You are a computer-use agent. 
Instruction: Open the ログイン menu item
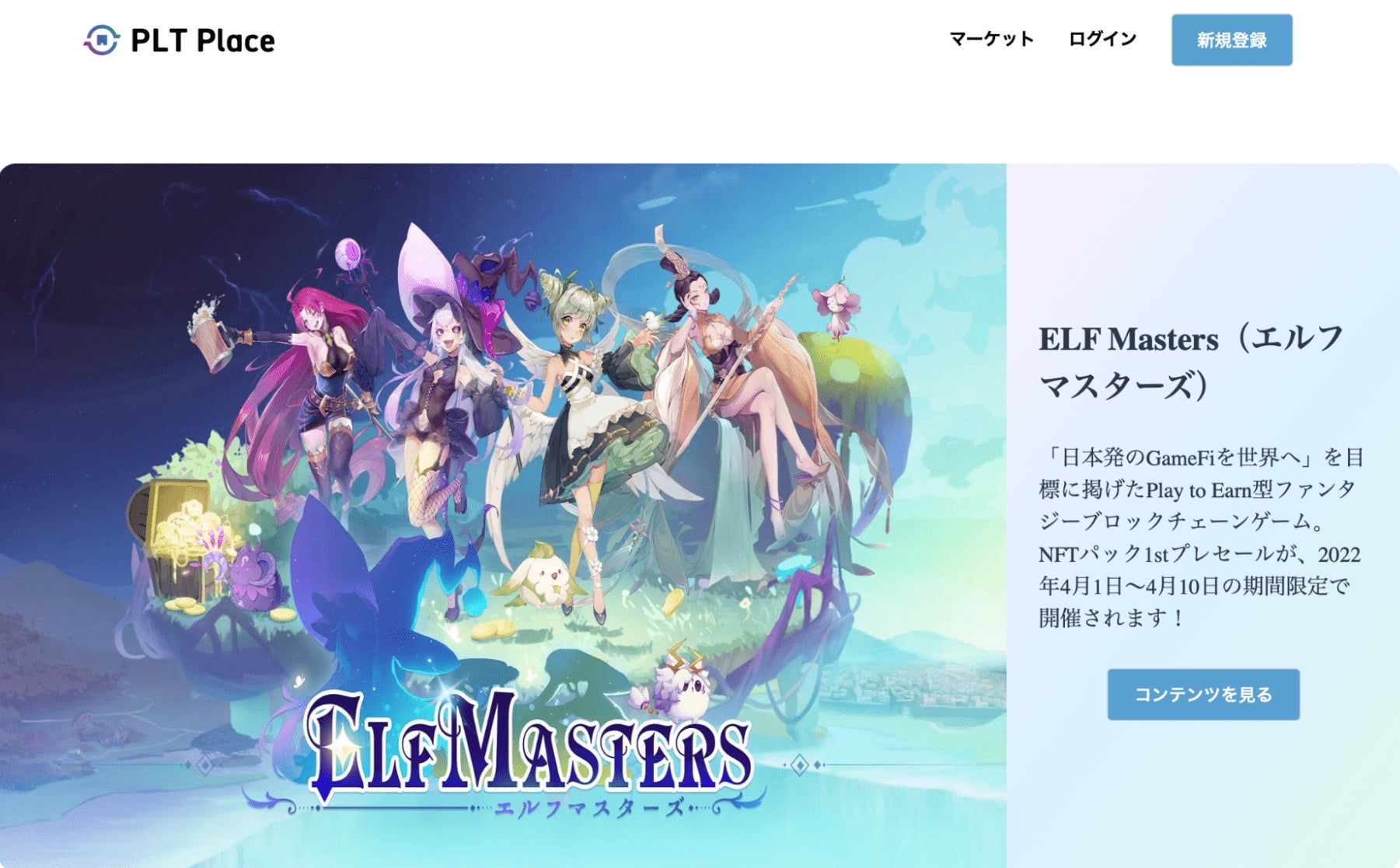coord(1101,39)
